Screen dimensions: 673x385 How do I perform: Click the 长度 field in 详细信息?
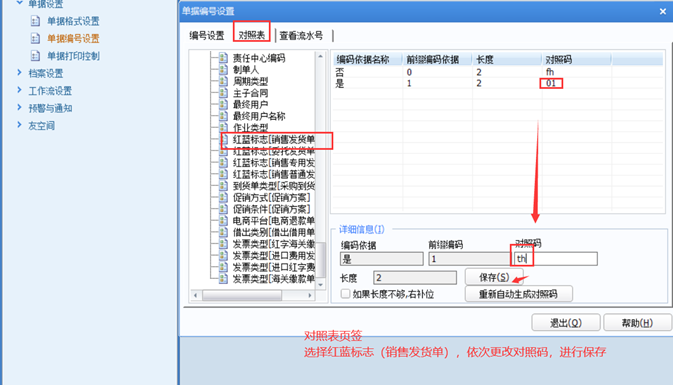point(415,277)
